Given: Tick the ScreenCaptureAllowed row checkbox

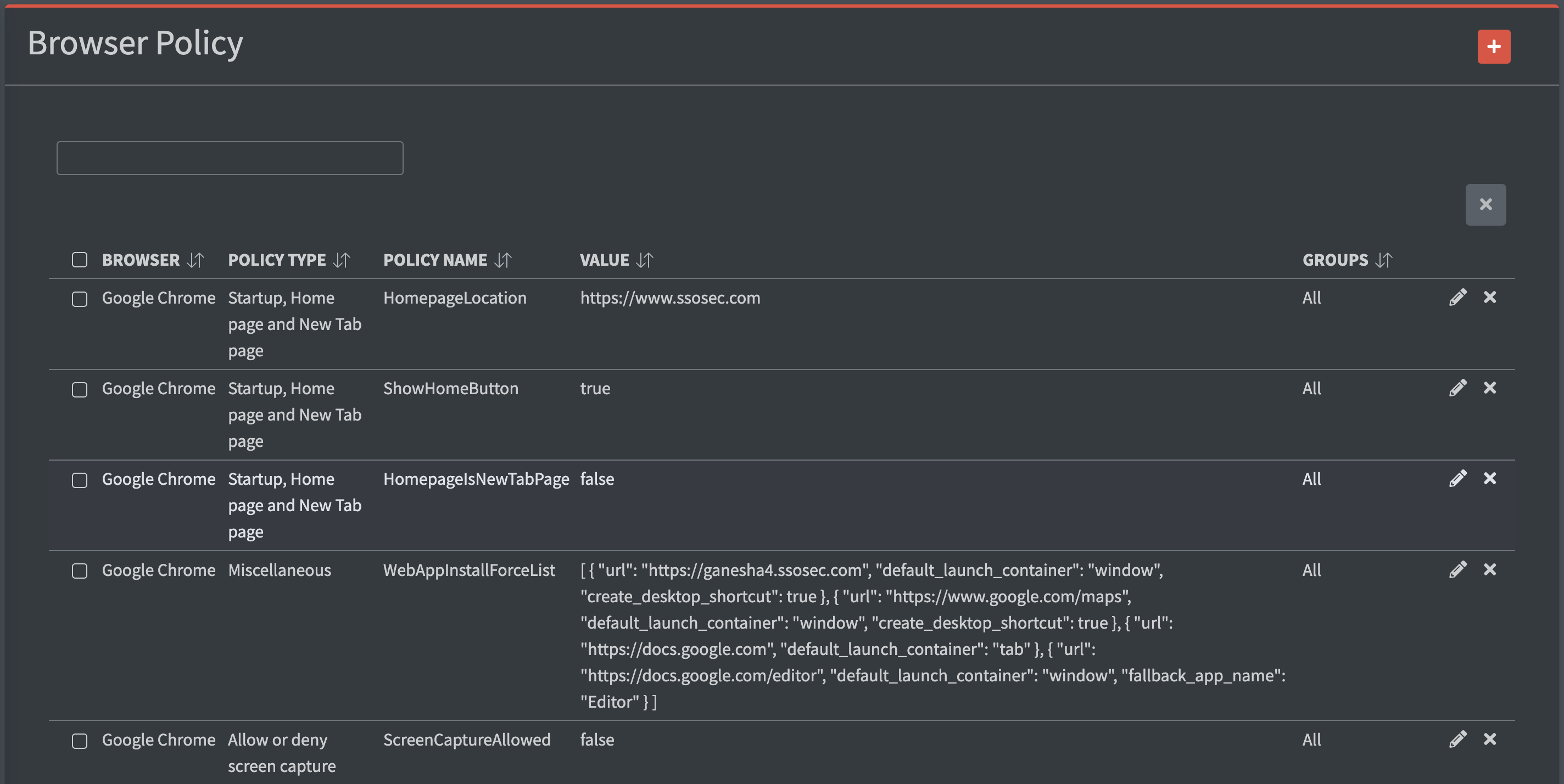Looking at the screenshot, I should 80,741.
